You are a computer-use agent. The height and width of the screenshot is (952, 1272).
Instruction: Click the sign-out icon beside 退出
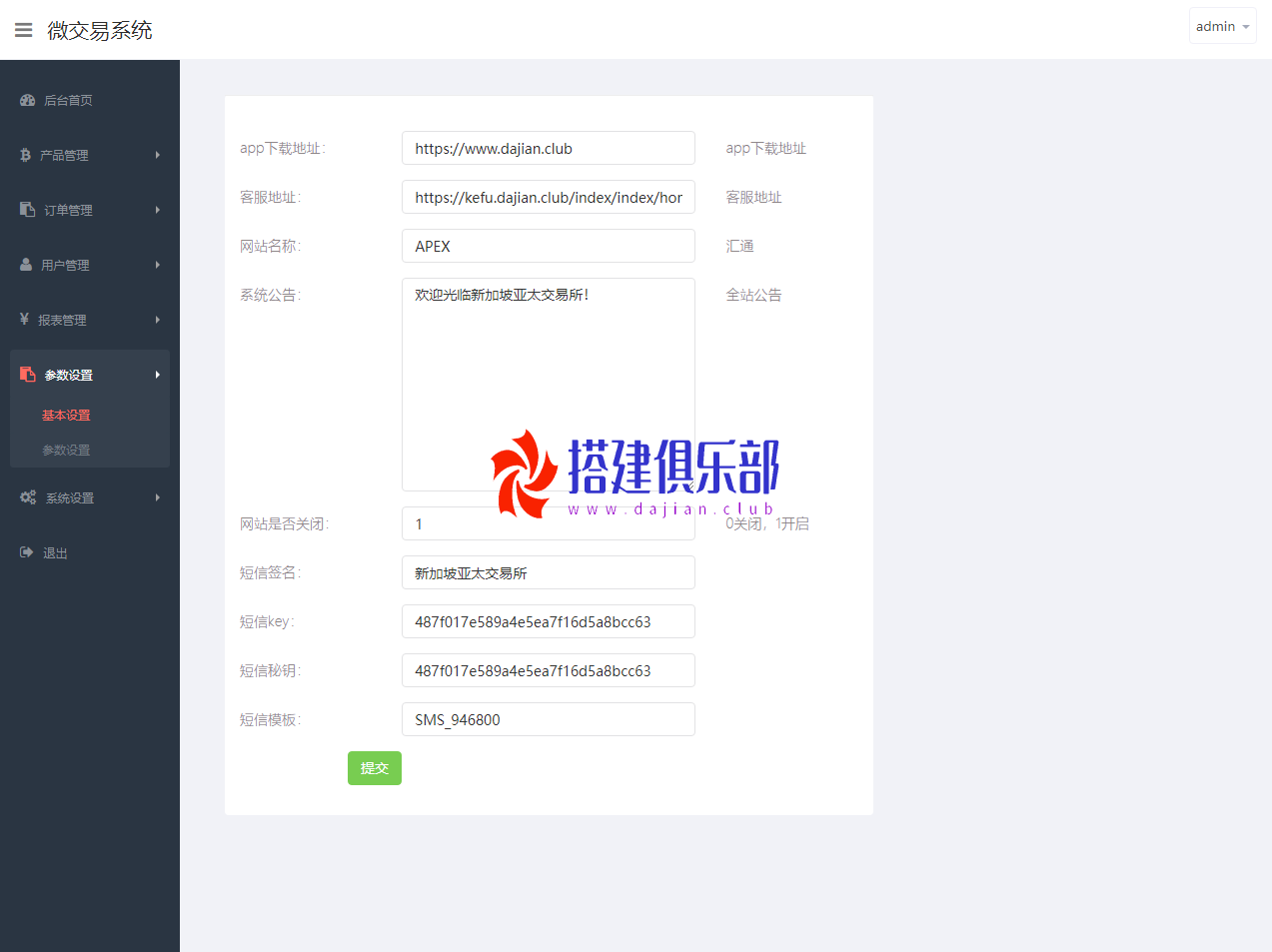coord(26,552)
